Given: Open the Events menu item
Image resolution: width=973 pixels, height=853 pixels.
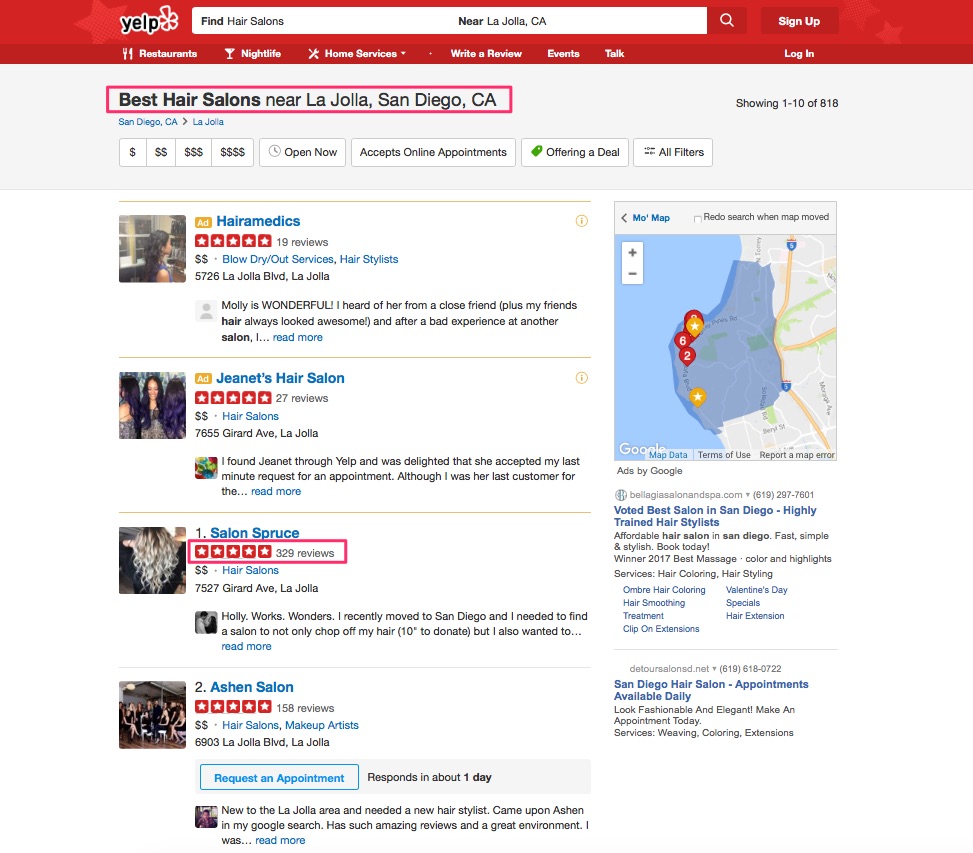Looking at the screenshot, I should (x=563, y=53).
